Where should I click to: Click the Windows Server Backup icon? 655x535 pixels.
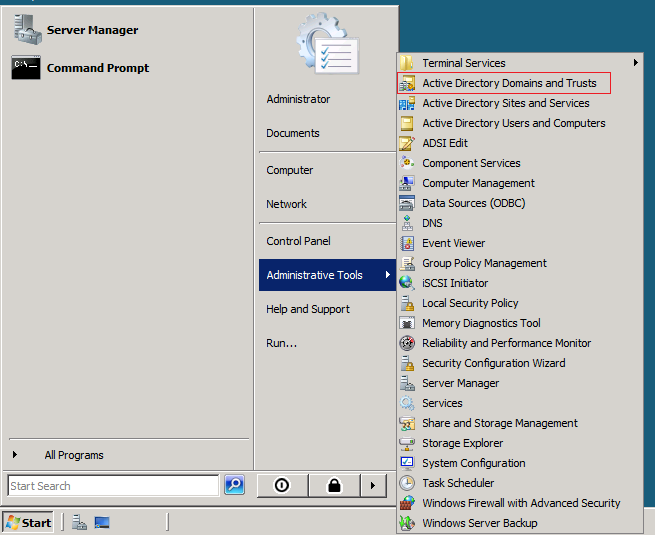coord(407,523)
